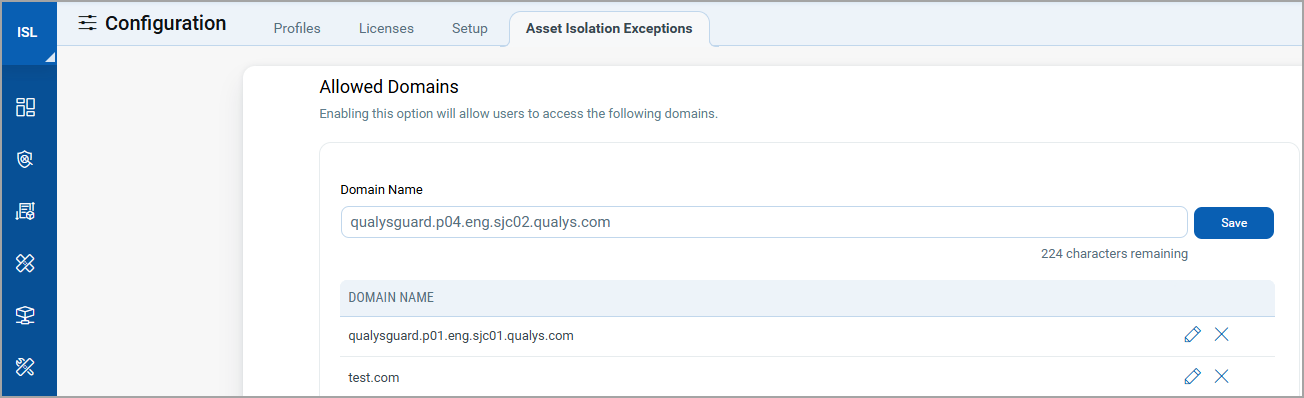Screen dimensions: 1304x398
Task: Open the ISL module picker
Action: 28,33
